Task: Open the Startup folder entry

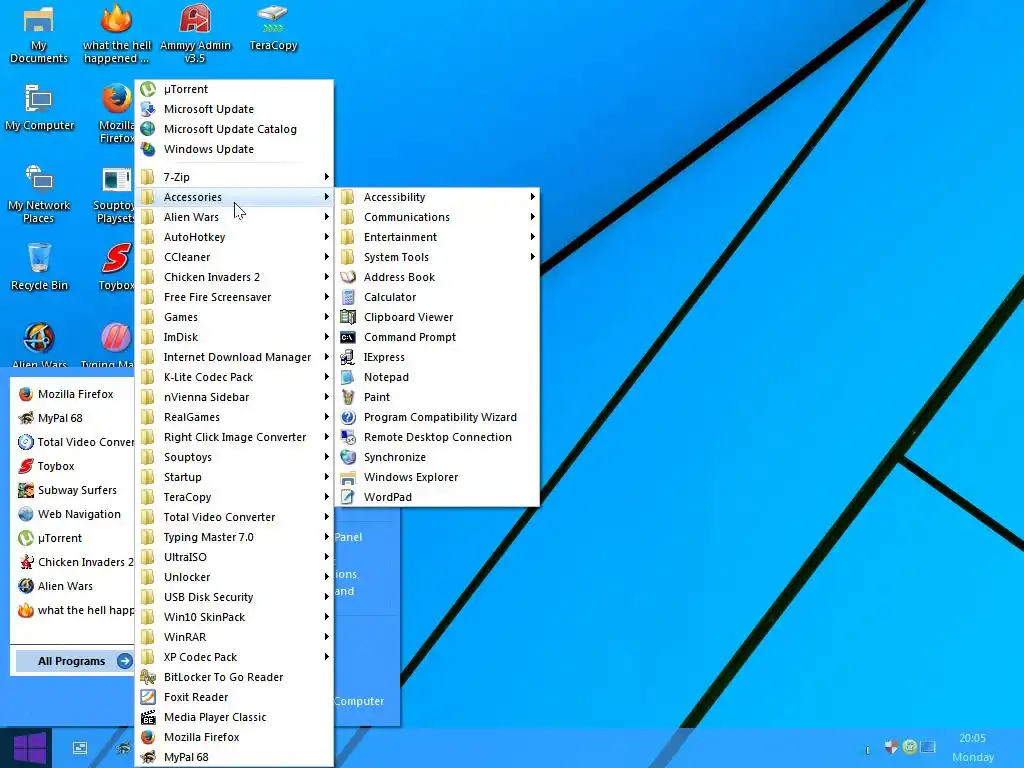Action: click(x=234, y=477)
